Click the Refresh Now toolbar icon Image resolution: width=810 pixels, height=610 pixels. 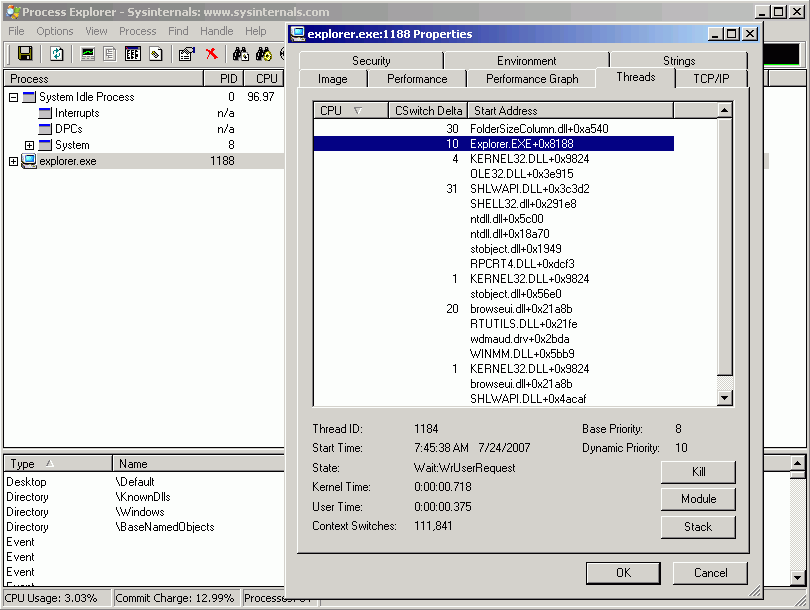click(57, 54)
